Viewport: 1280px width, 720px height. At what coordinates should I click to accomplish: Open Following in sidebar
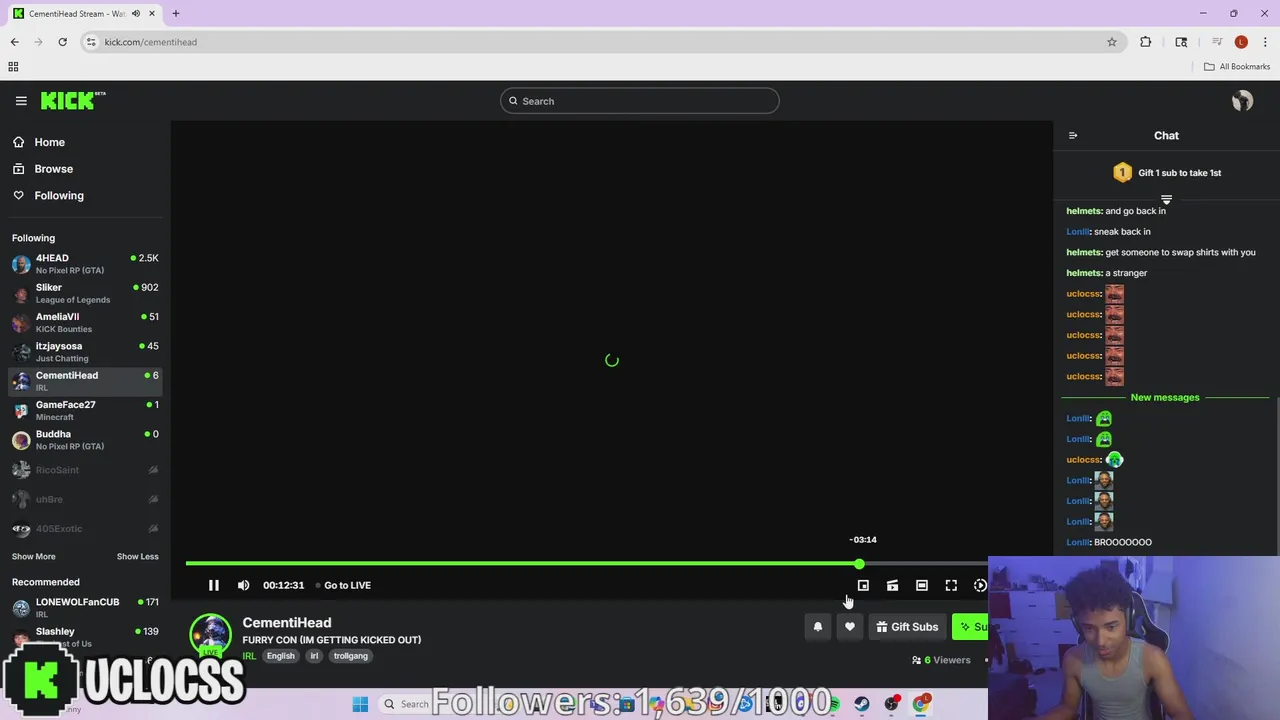coord(85,196)
